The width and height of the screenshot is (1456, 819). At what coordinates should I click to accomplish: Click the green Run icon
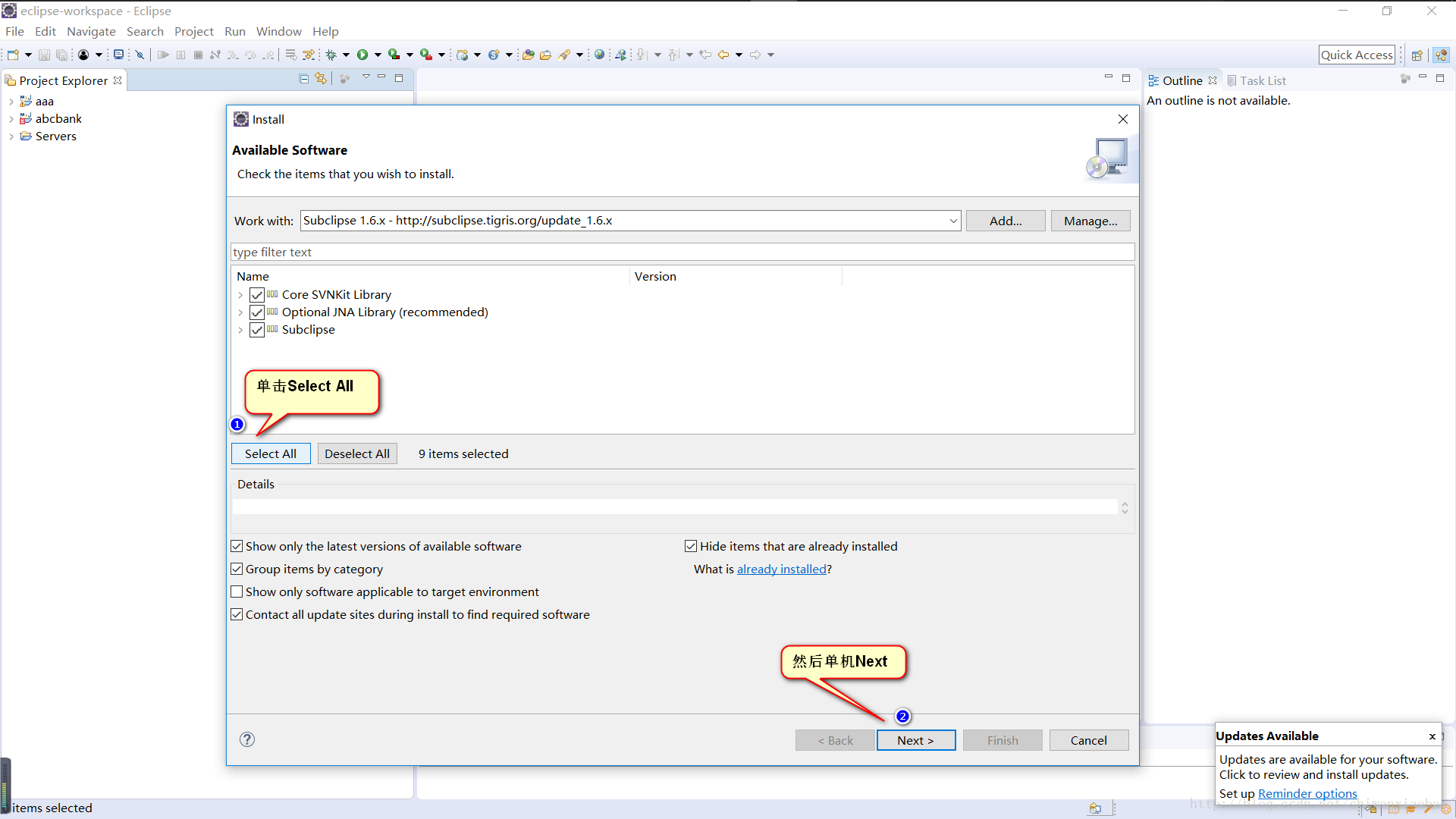[x=362, y=55]
